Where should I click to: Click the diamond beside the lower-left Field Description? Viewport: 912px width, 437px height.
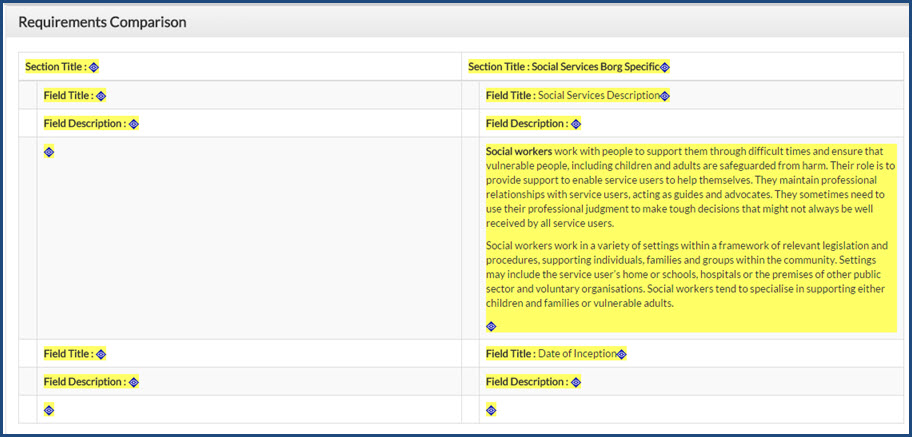point(134,382)
